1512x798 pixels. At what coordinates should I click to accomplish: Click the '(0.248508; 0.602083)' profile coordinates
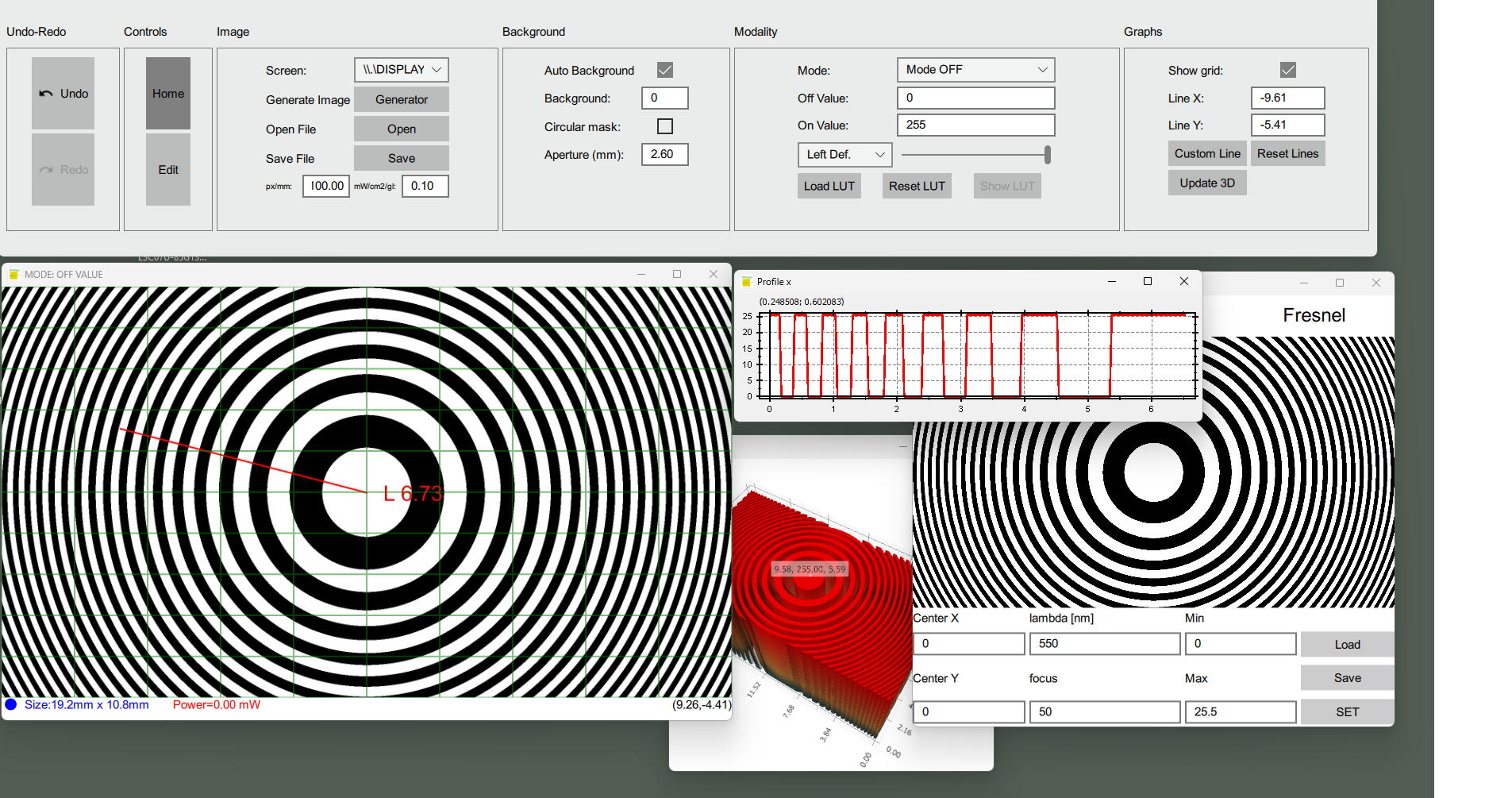click(x=802, y=302)
